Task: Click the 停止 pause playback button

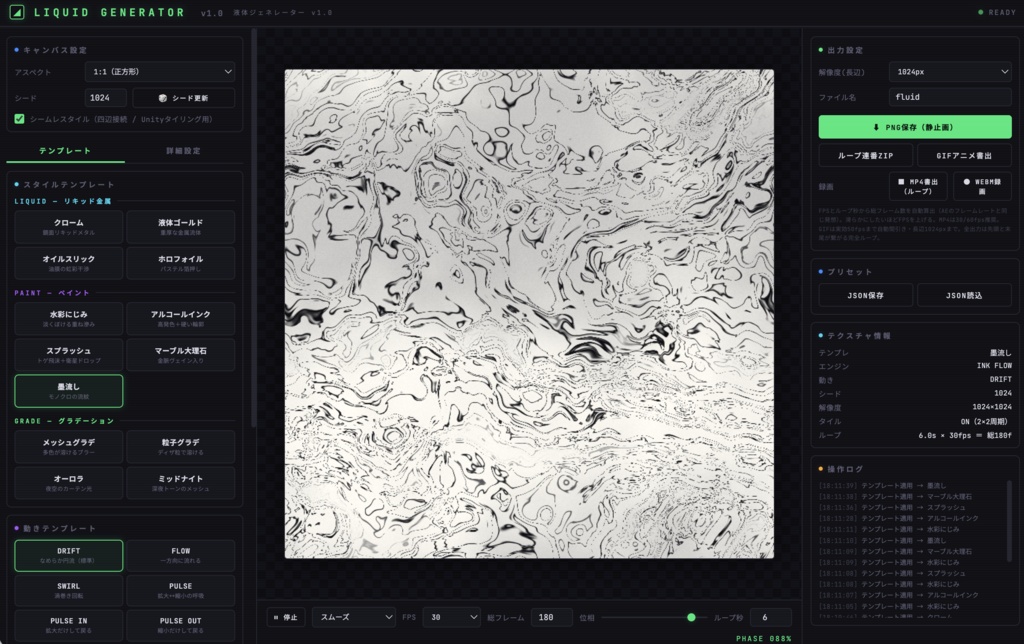Action: point(286,617)
